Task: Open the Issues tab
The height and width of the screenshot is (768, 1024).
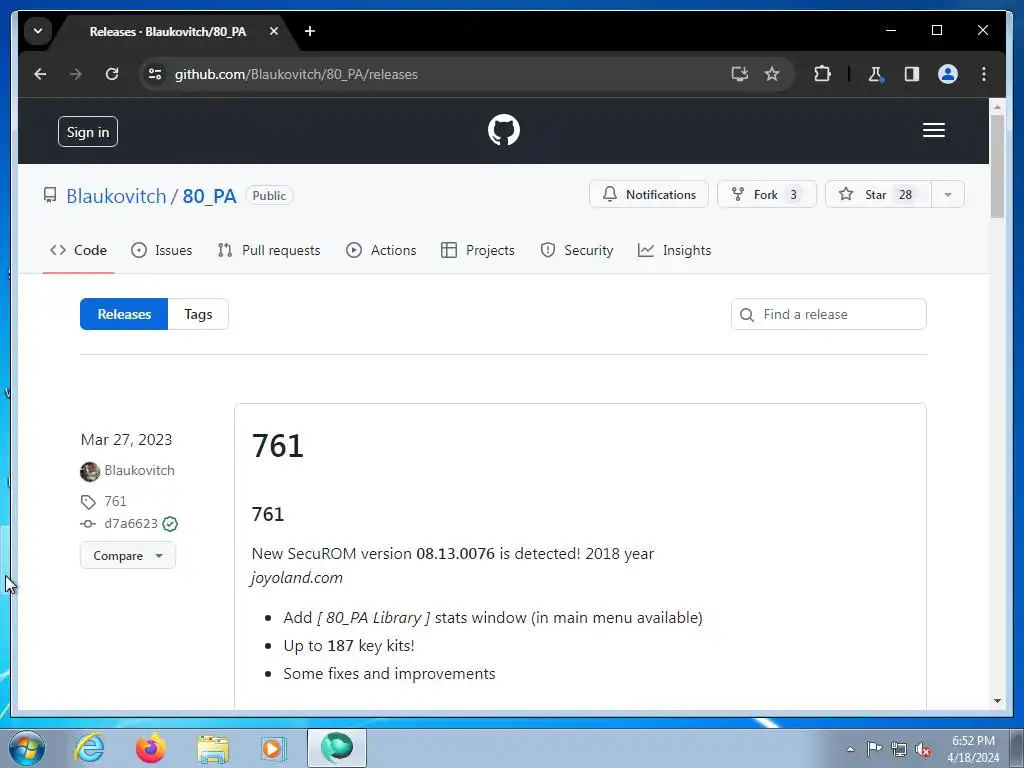Action: pos(161,250)
